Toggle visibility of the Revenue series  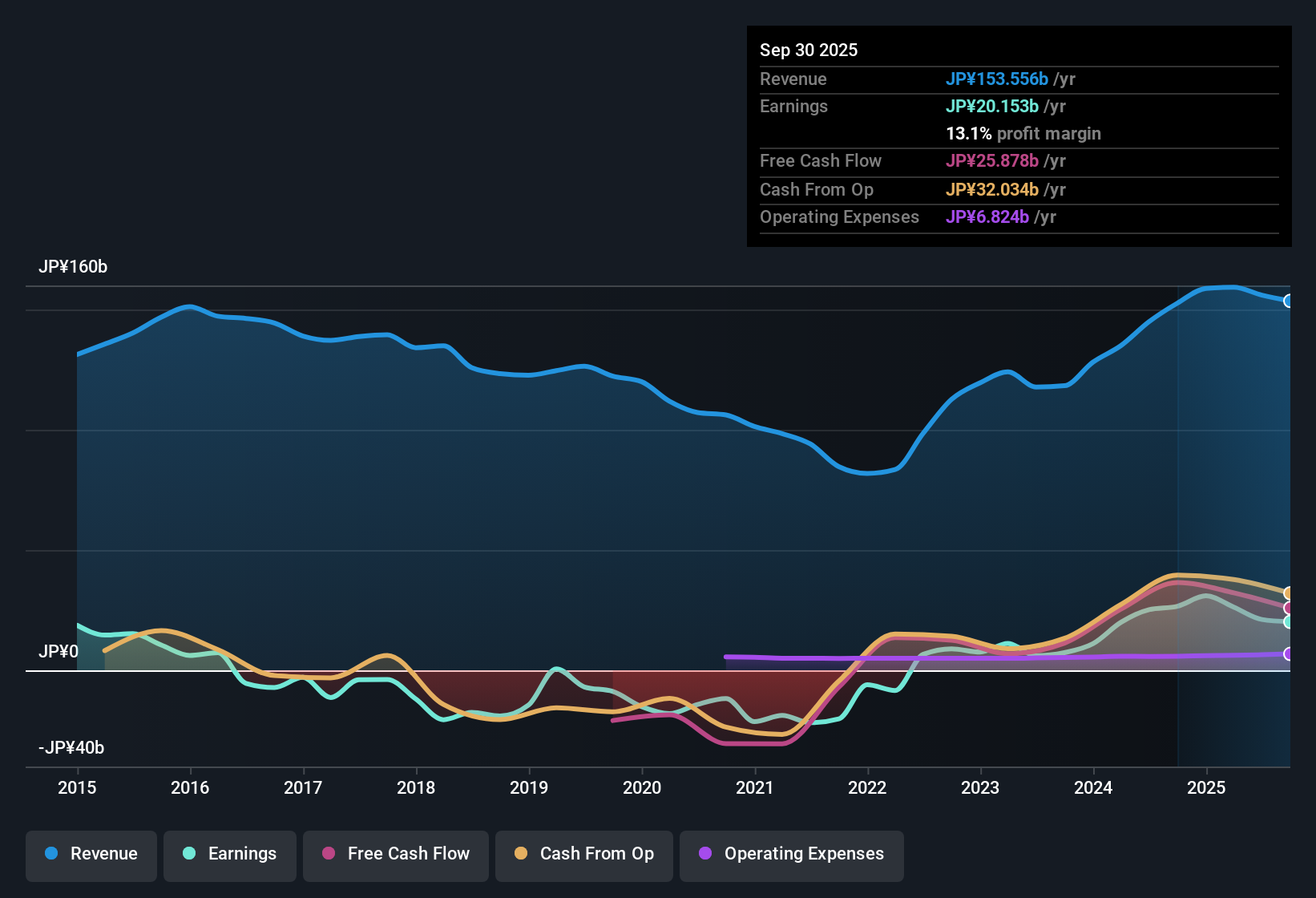tap(91, 854)
